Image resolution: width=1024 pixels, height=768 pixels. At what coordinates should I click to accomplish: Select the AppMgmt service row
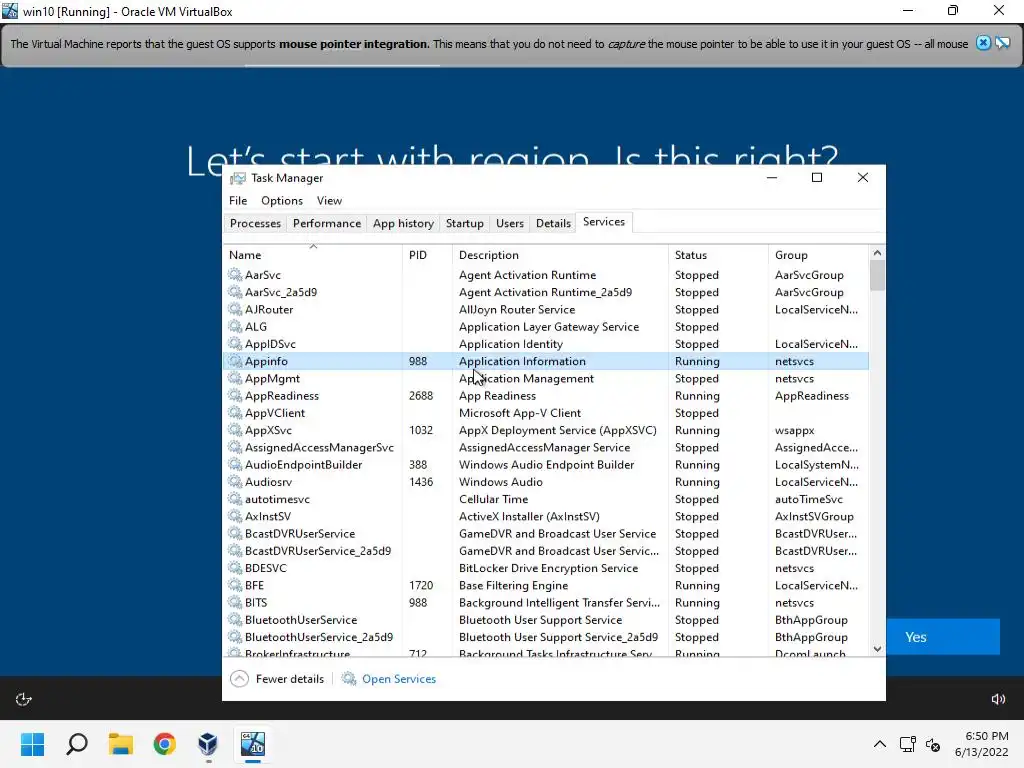pos(546,379)
